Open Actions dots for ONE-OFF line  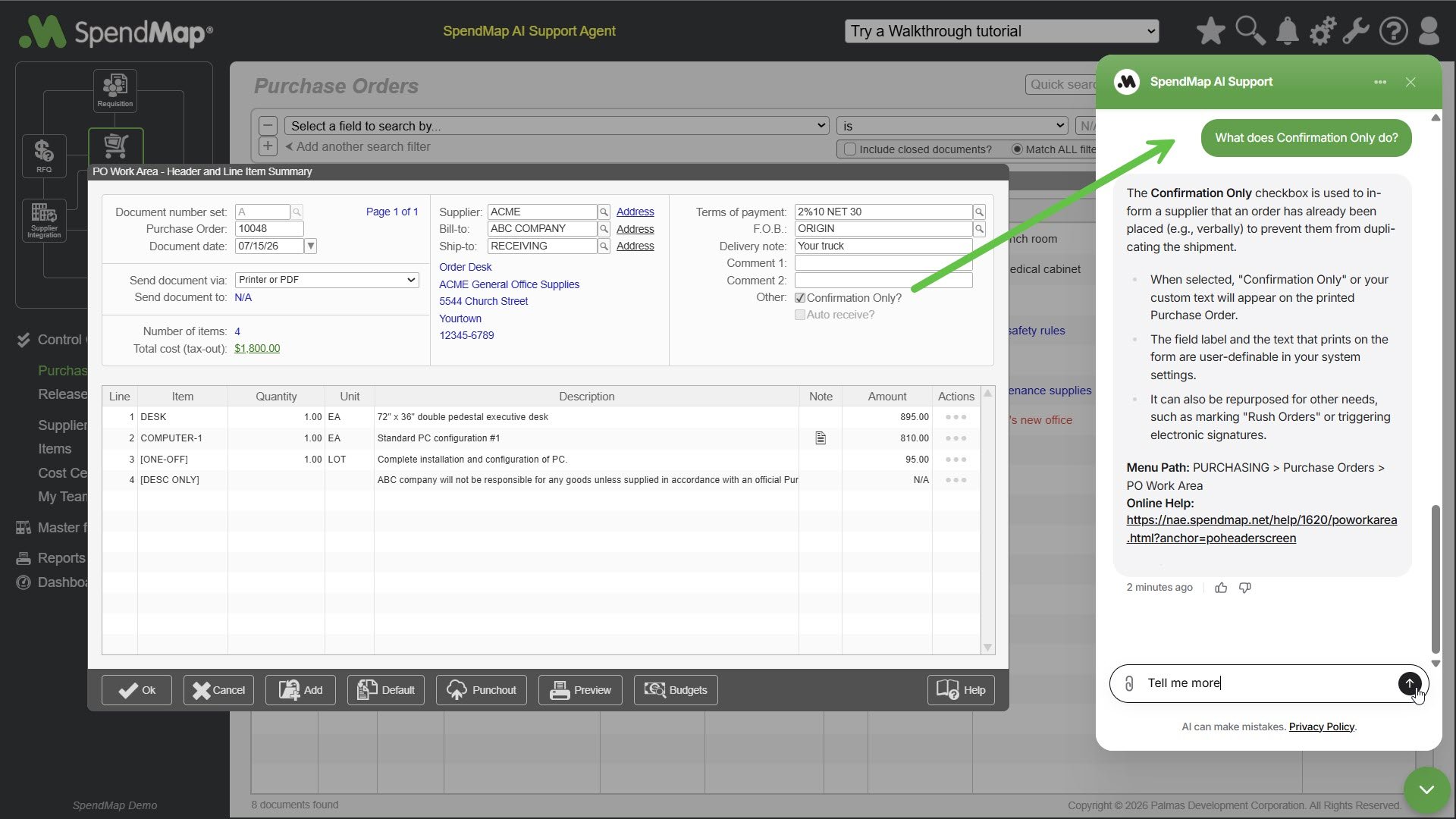955,460
